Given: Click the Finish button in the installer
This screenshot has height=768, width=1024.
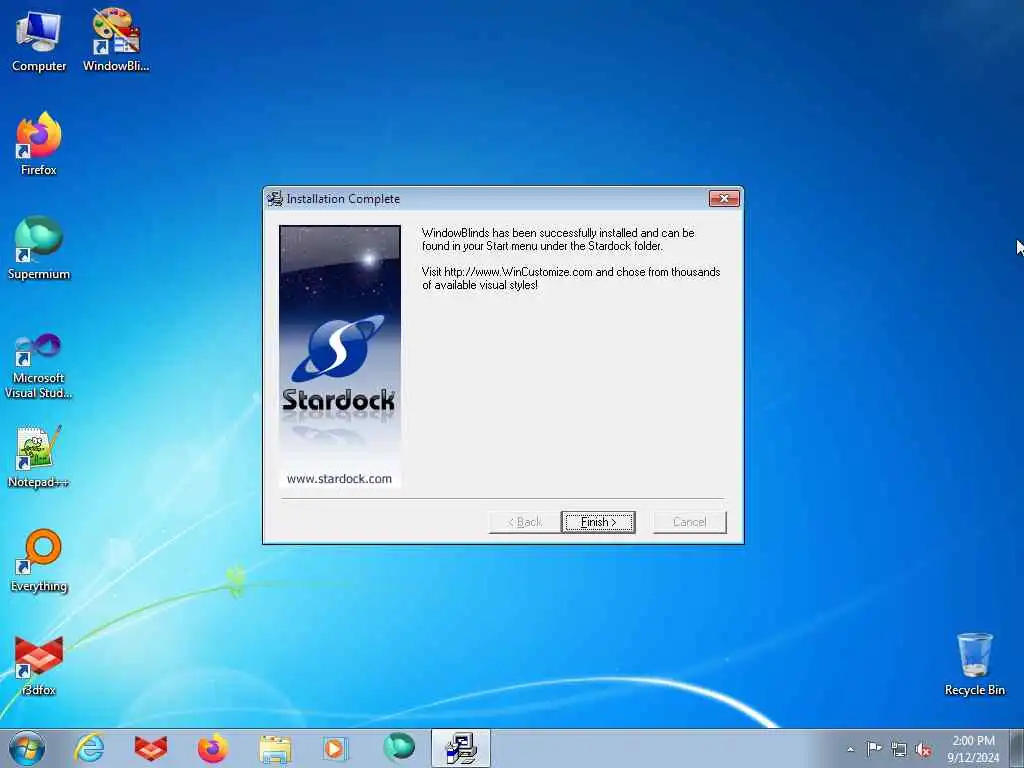Looking at the screenshot, I should click(x=598, y=522).
